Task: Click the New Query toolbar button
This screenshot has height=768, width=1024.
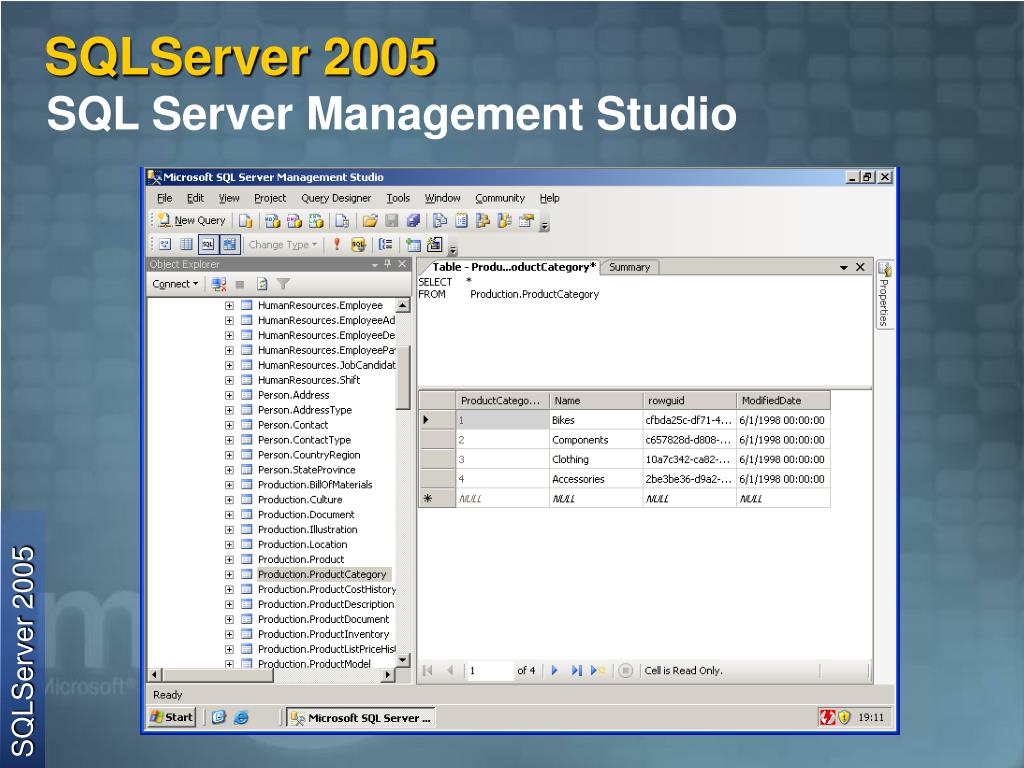Action: pyautogui.click(x=192, y=221)
